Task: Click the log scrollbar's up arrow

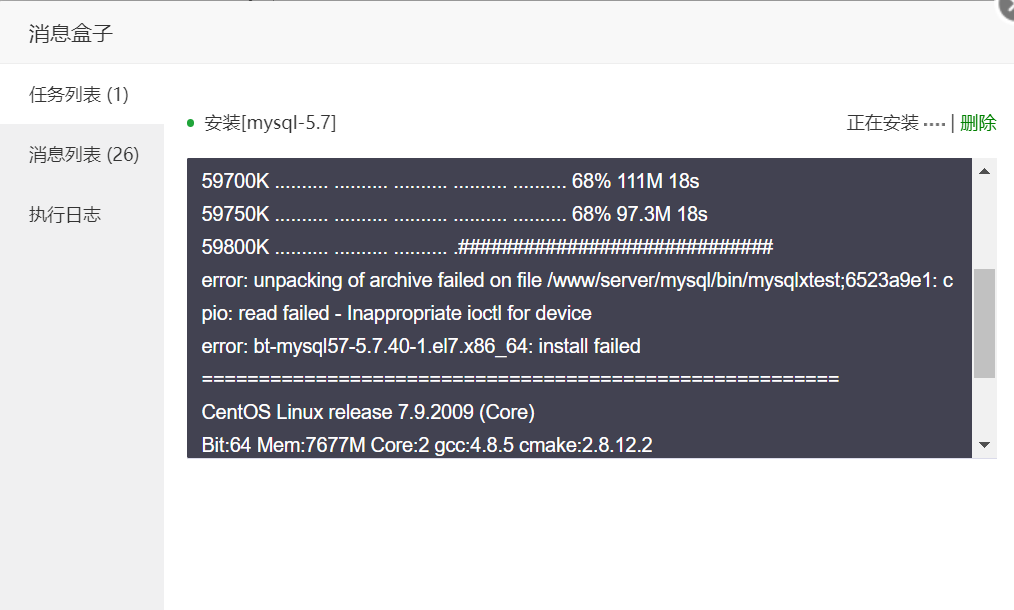Action: click(x=984, y=171)
